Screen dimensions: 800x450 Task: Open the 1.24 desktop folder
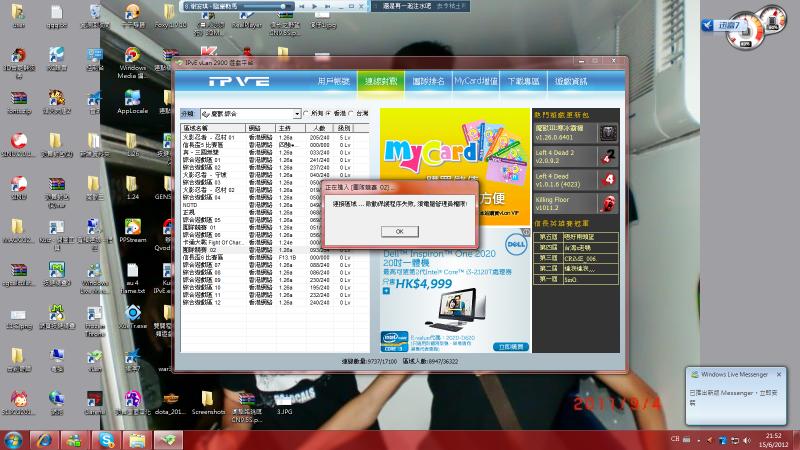(x=132, y=187)
